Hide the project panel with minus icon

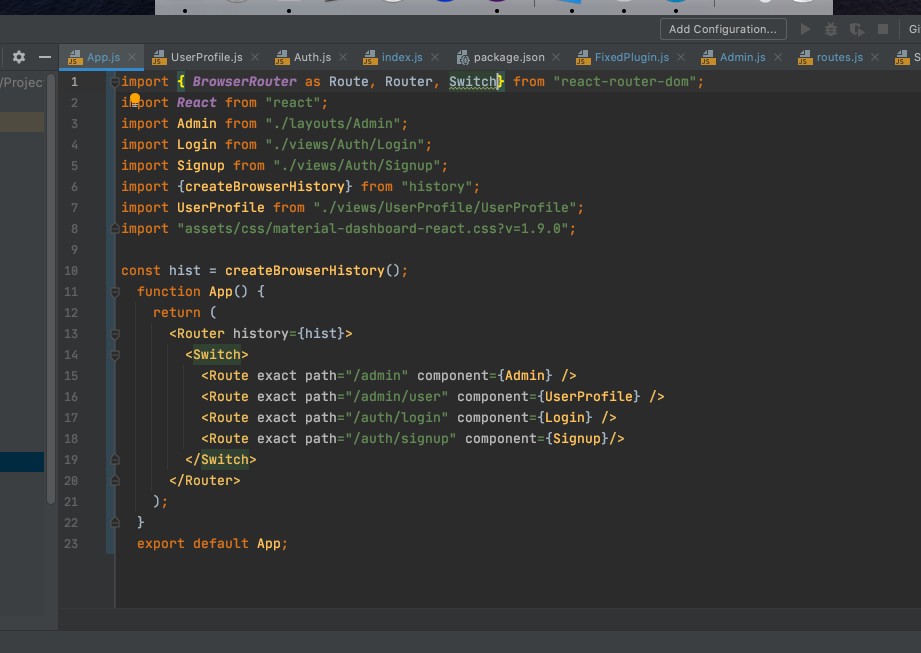click(44, 58)
